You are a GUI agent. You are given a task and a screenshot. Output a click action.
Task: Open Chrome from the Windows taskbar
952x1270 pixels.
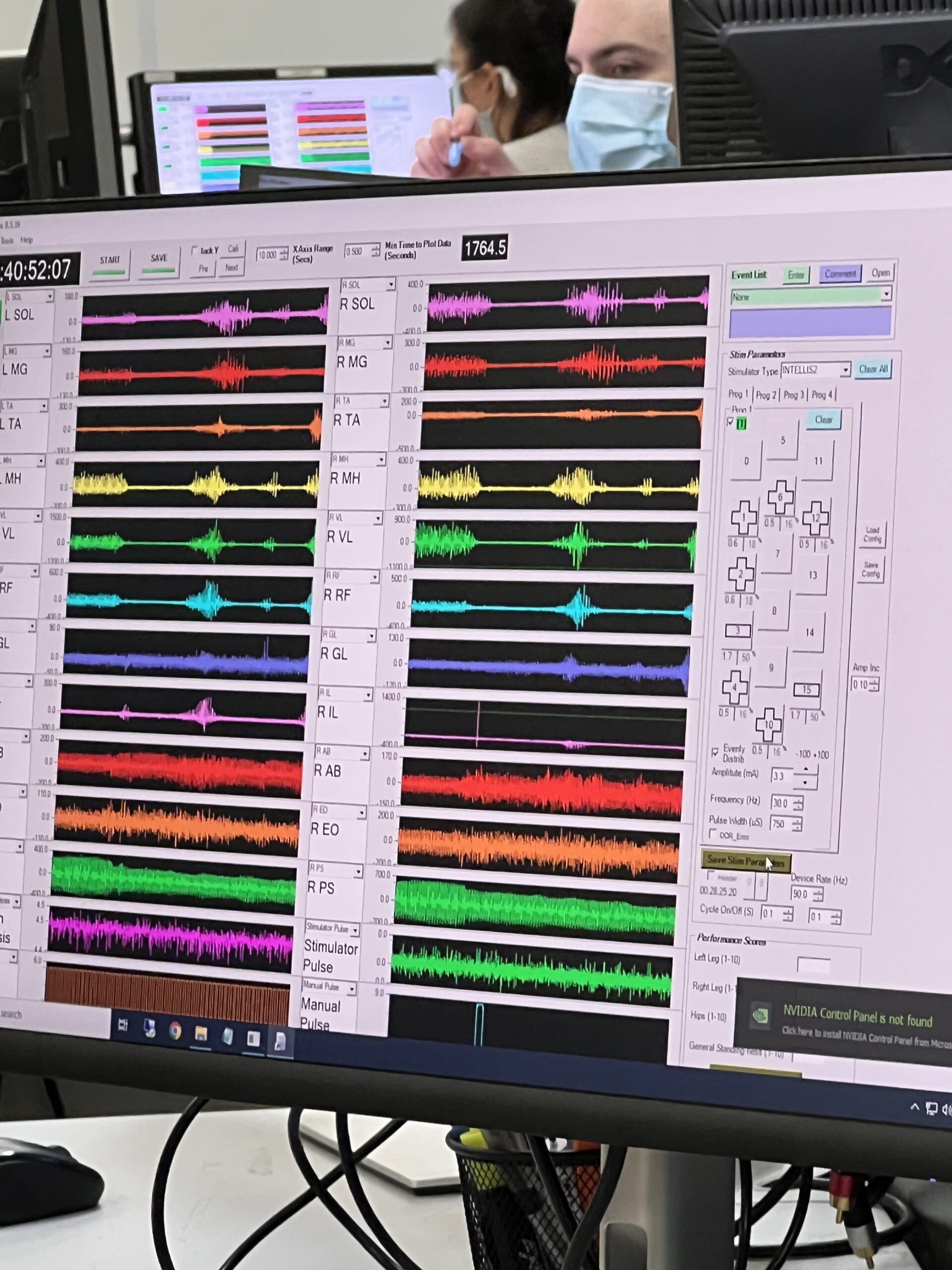(176, 1032)
